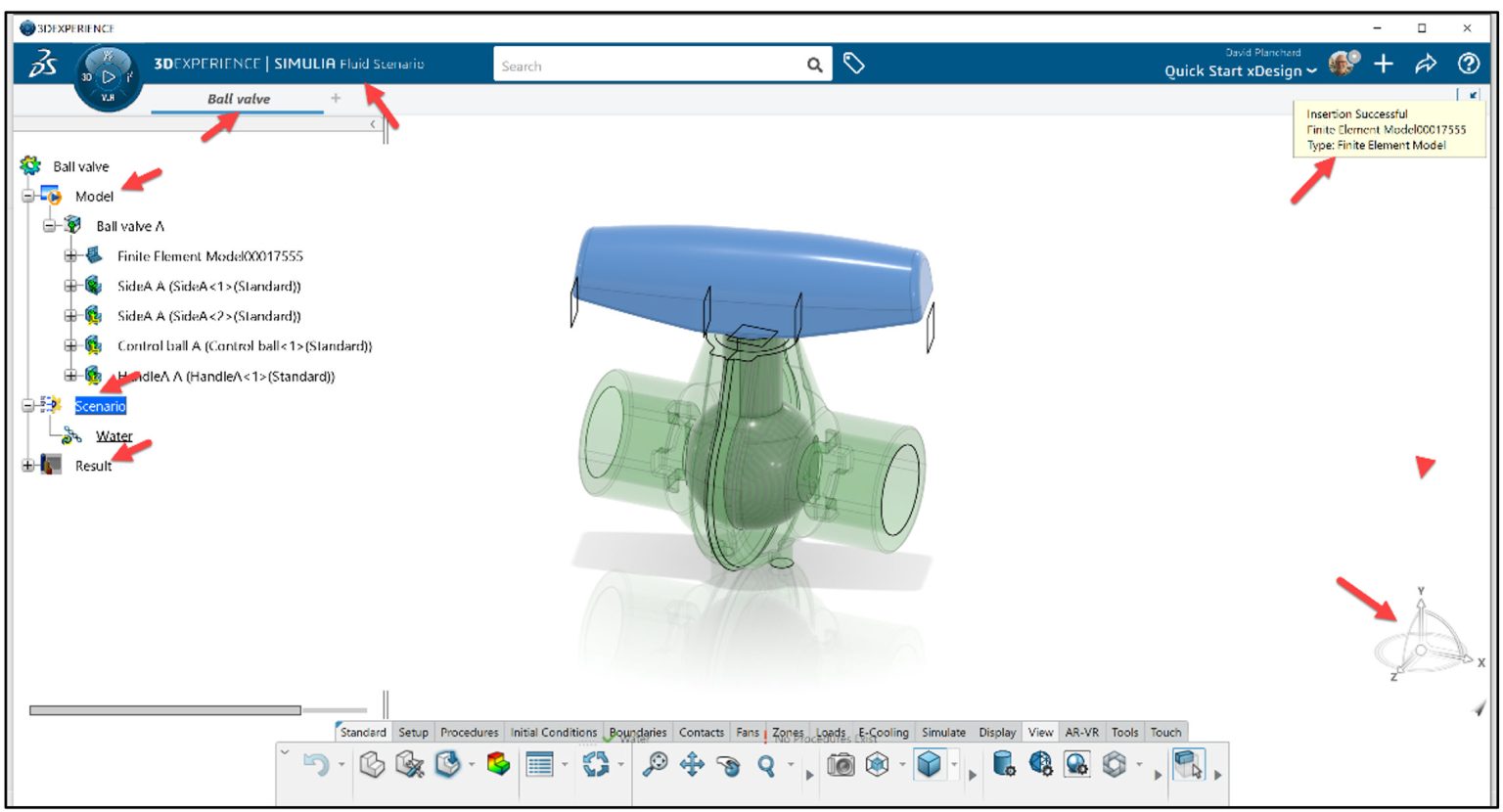Image resolution: width=1503 pixels, height=812 pixels.
Task: Open the dropdown beside the Zoom icon
Action: pyautogui.click(x=791, y=765)
